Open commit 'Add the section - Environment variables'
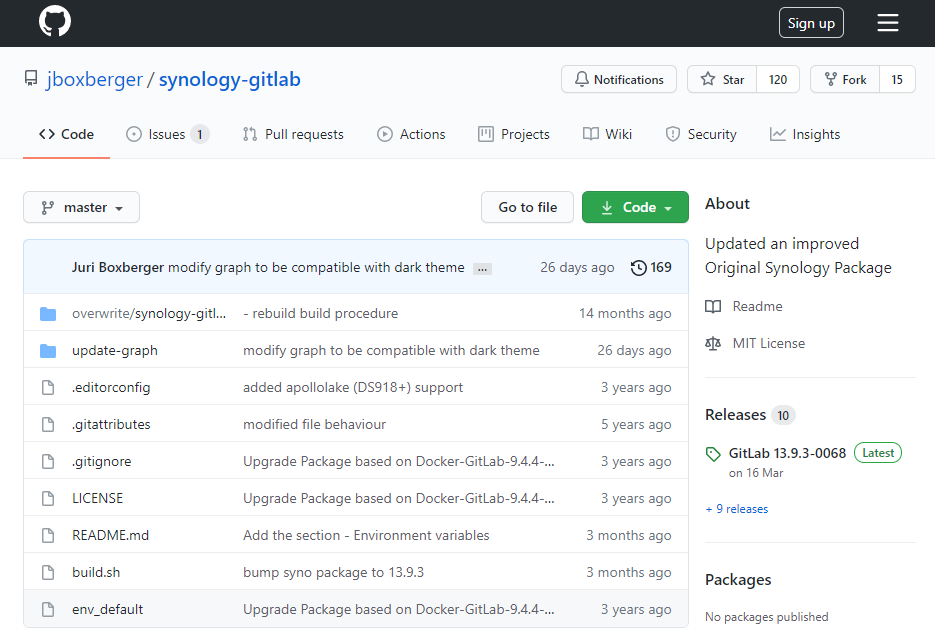The width and height of the screenshot is (935, 643). 366,536
